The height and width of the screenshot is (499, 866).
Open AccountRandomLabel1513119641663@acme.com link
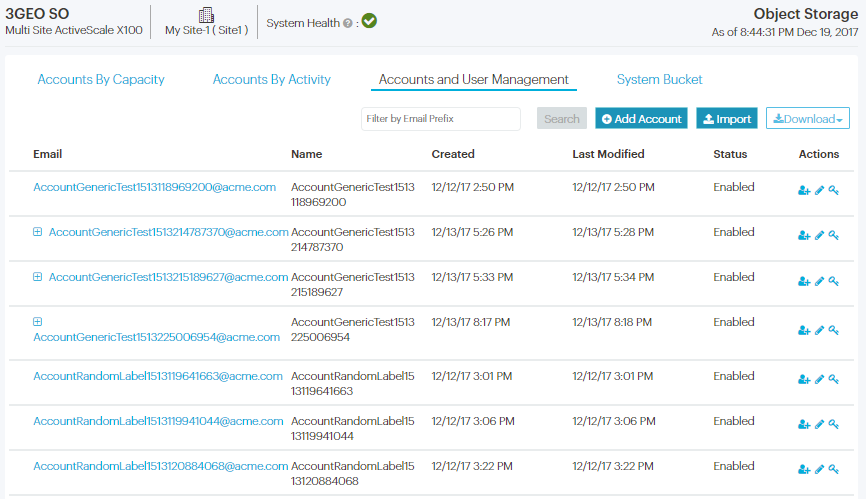pos(158,376)
